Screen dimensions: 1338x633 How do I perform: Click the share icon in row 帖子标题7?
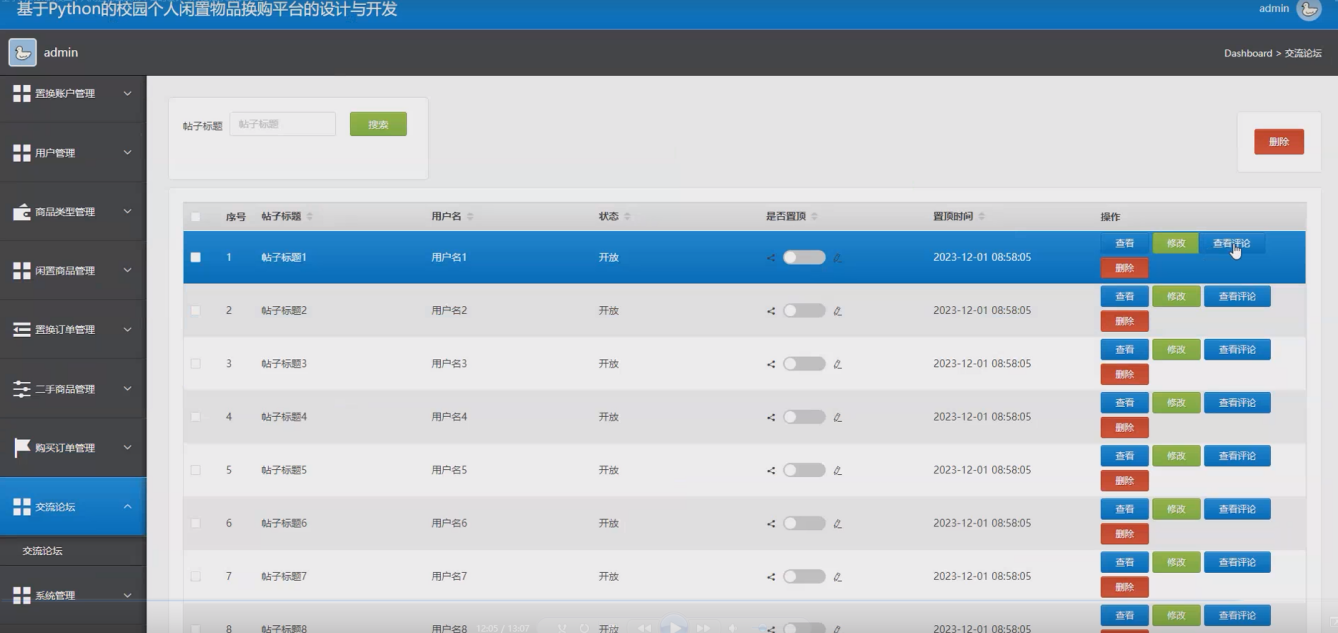[771, 575]
